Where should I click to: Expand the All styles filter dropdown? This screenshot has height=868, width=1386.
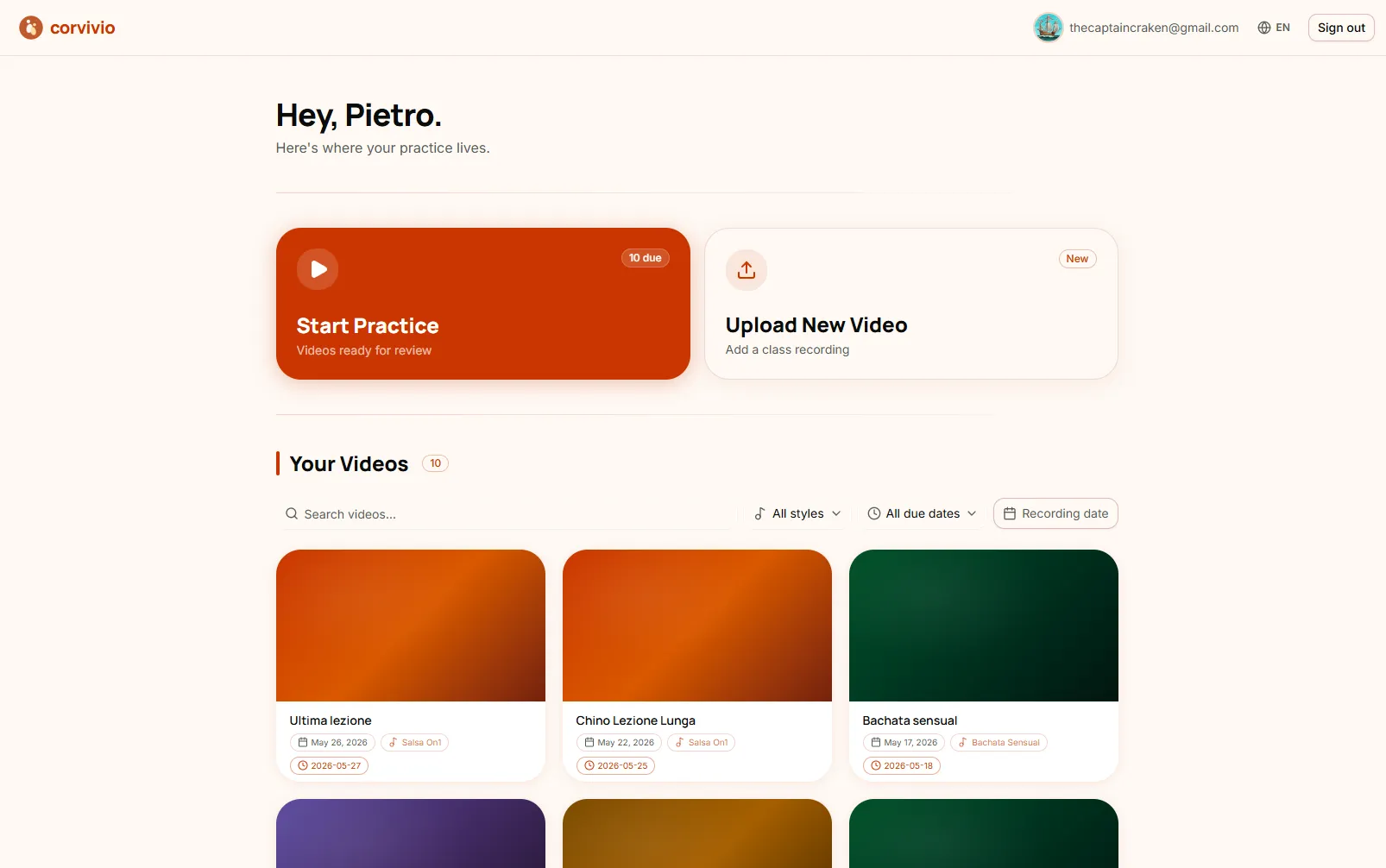tap(797, 513)
